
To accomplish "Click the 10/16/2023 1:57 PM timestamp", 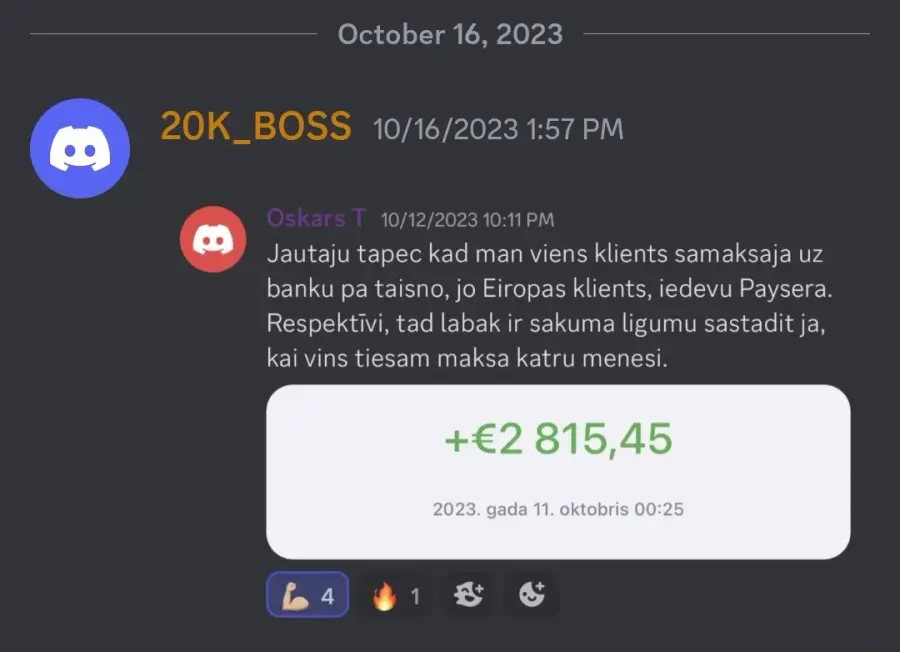I will tap(498, 129).
